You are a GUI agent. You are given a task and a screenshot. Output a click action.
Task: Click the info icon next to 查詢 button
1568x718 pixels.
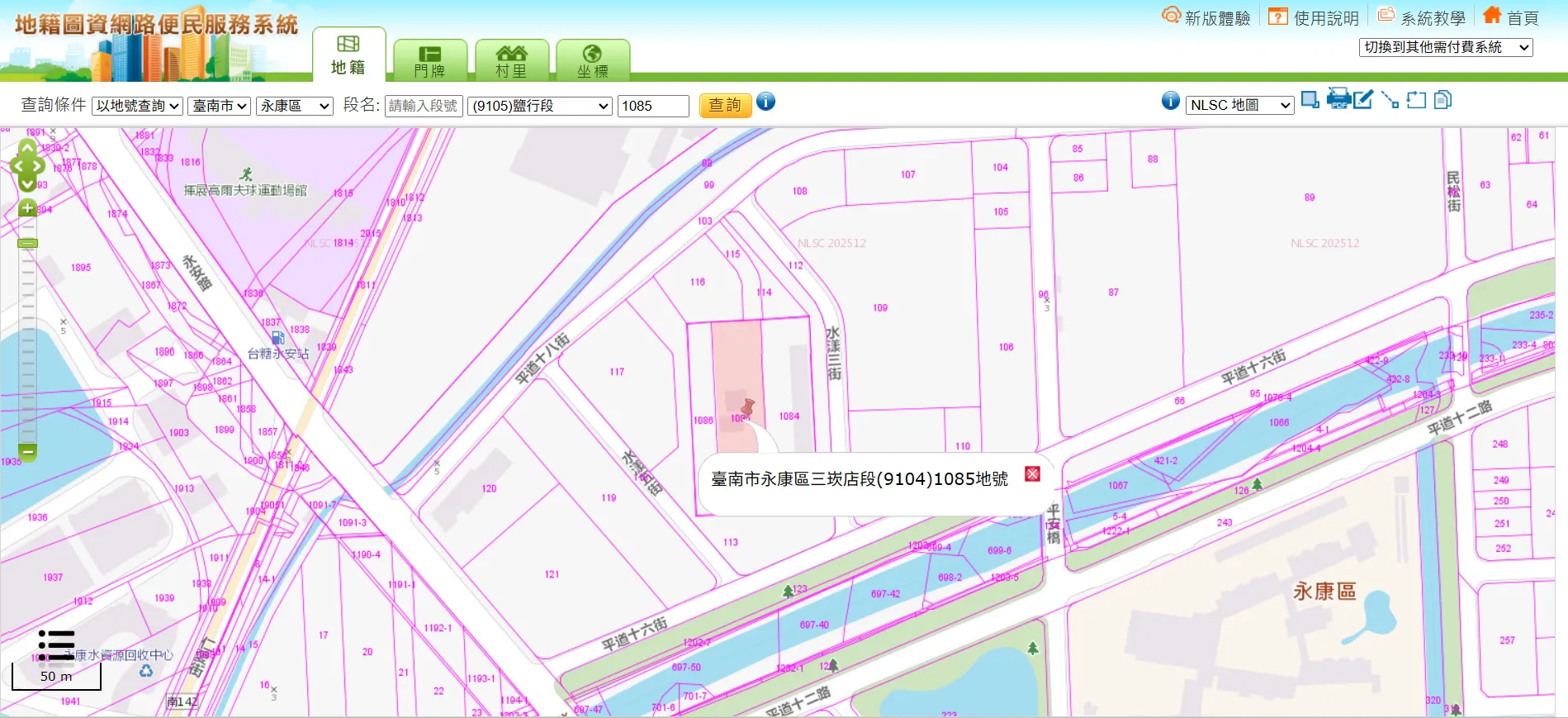point(765,102)
